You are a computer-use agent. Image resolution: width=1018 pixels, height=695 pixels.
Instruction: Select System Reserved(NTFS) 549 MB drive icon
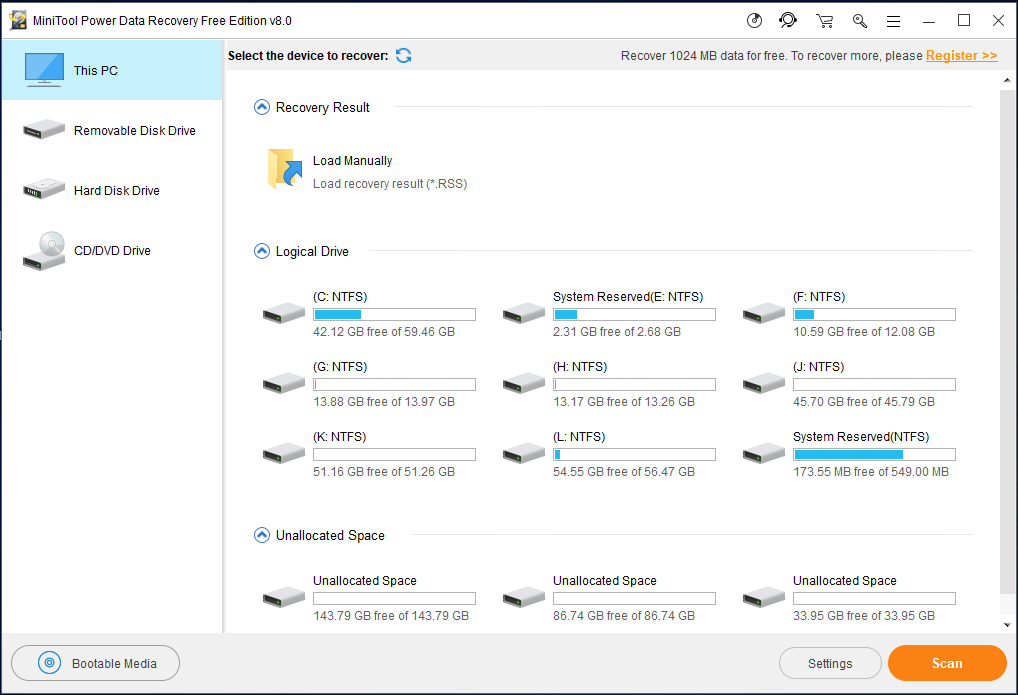point(764,453)
